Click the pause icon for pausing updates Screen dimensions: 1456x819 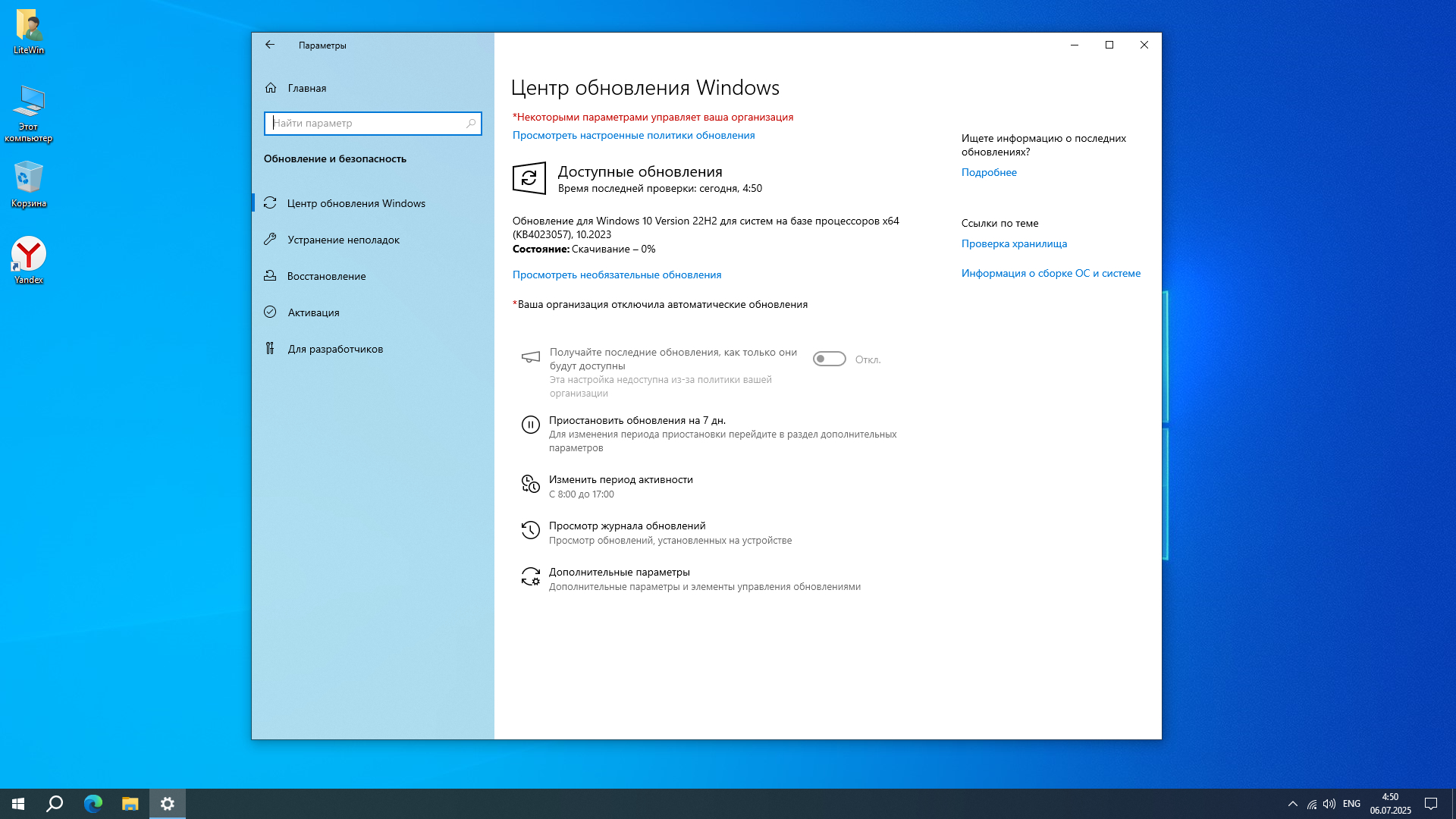click(530, 425)
